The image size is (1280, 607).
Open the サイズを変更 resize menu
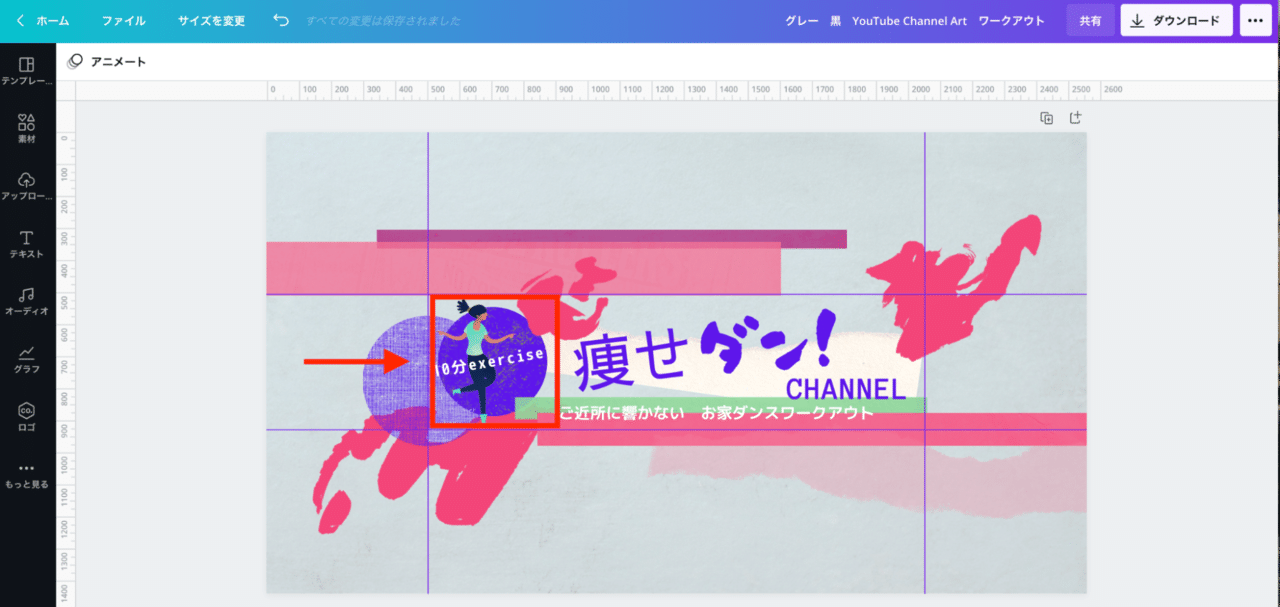tap(210, 19)
